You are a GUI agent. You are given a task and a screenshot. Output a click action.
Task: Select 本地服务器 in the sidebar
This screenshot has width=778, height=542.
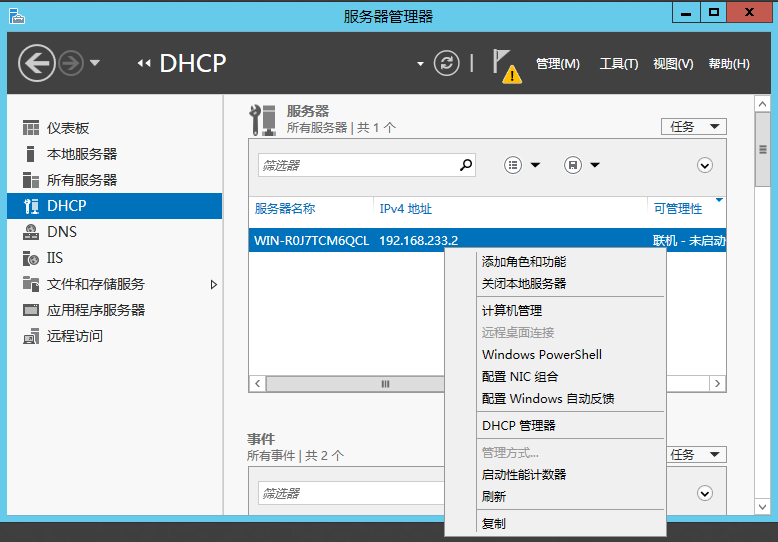[115, 154]
